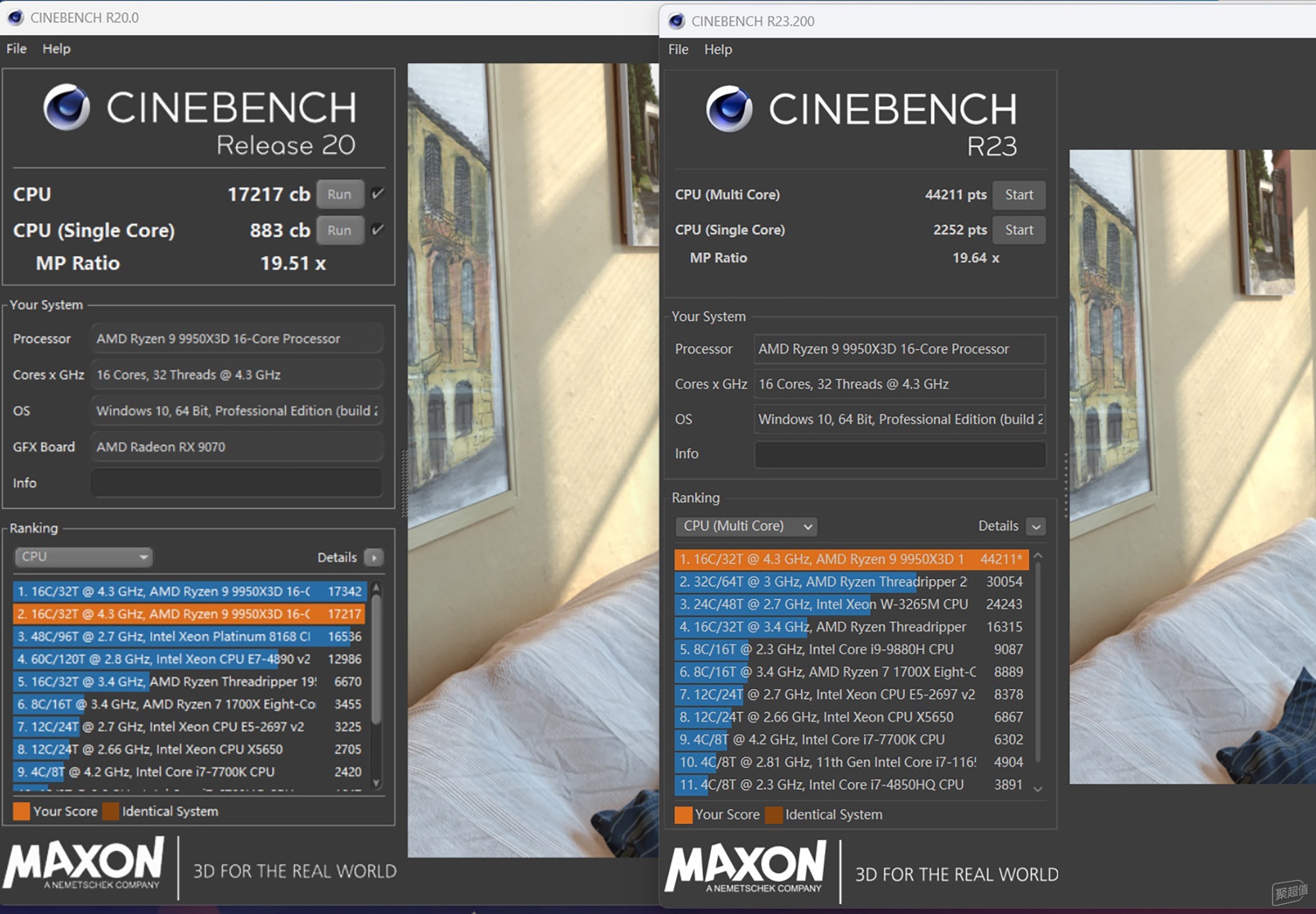Open the R20 ranking CPU dropdown

click(84, 557)
